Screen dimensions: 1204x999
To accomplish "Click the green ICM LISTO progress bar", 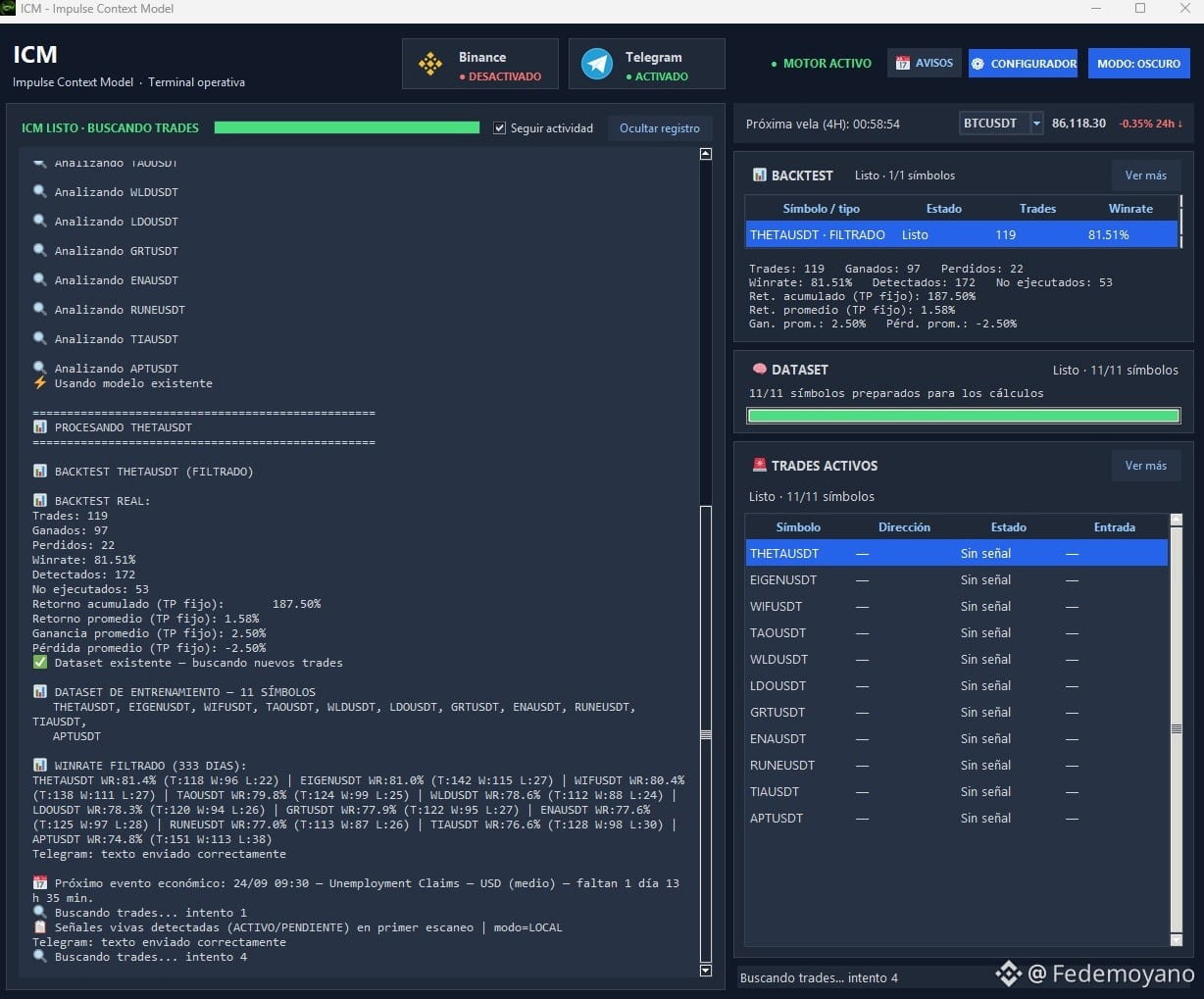I will pyautogui.click(x=347, y=127).
